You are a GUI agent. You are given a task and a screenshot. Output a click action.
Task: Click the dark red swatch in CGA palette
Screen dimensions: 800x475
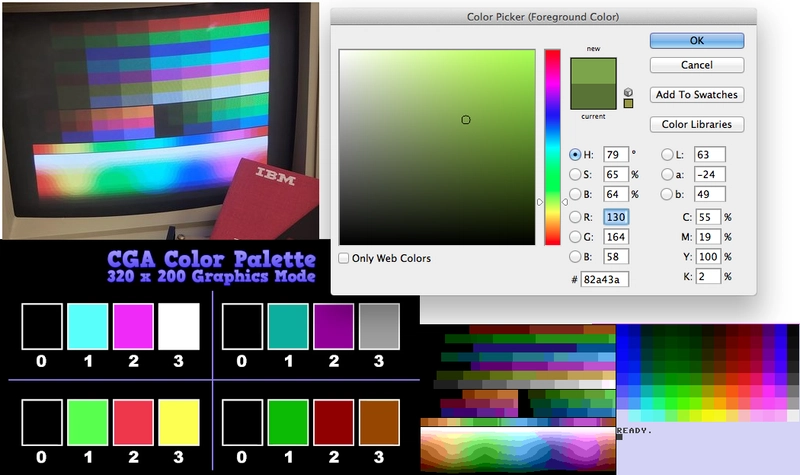[334, 422]
